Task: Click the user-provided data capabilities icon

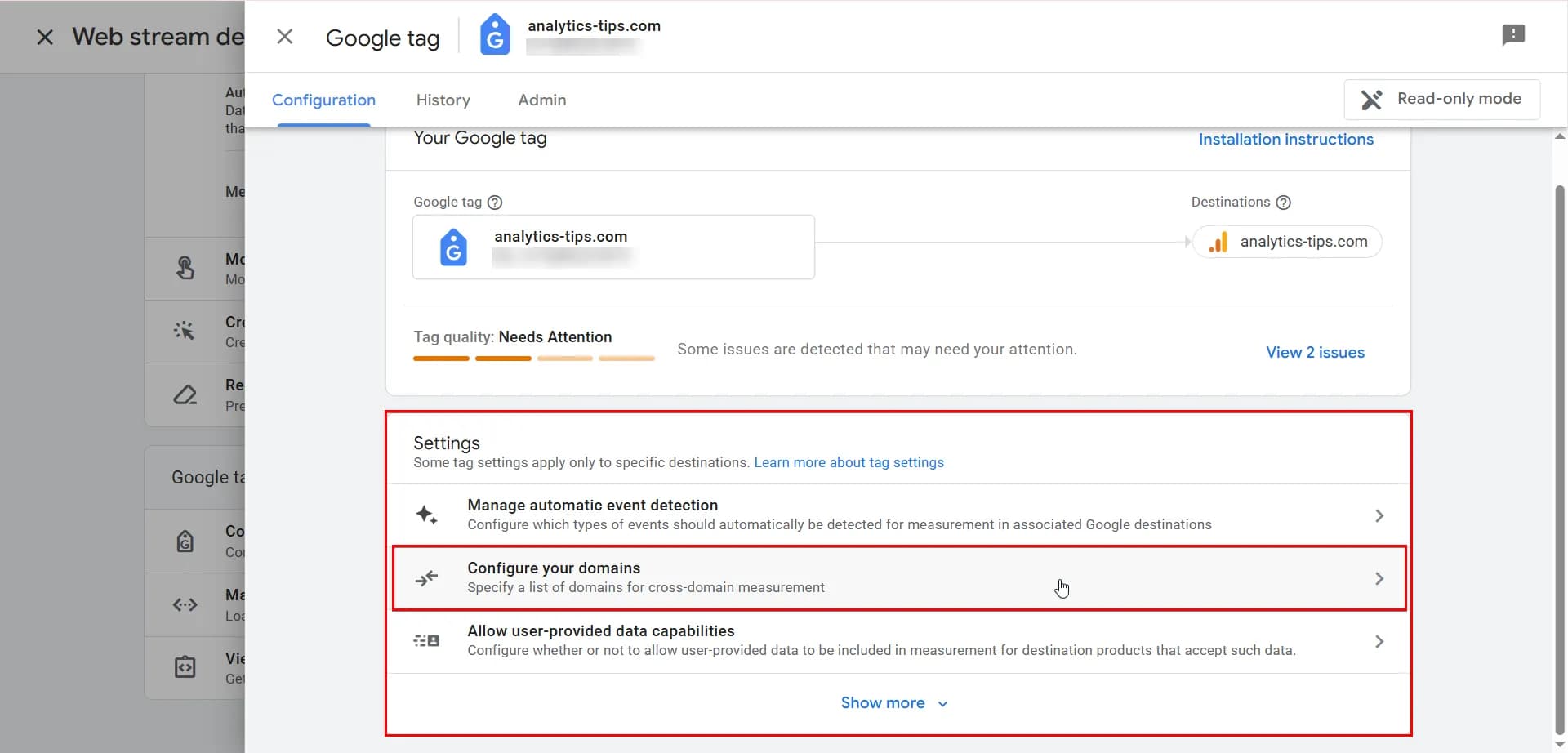Action: pyautogui.click(x=426, y=639)
